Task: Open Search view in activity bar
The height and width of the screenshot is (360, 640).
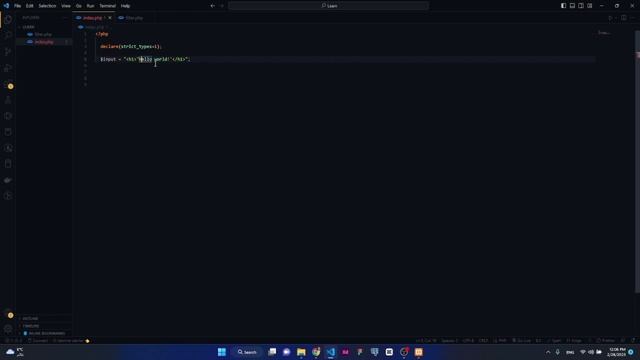Action: [x=8, y=36]
